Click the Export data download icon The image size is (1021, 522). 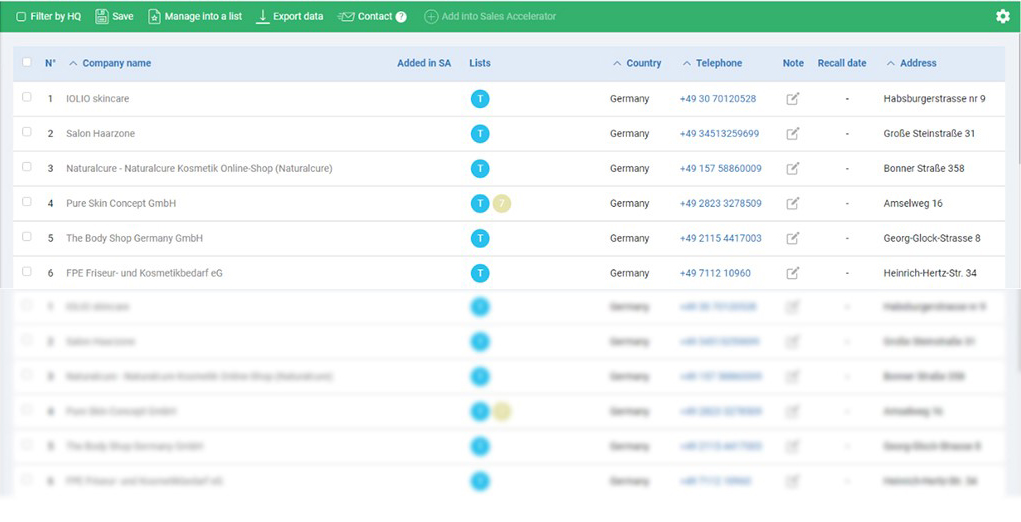point(263,16)
